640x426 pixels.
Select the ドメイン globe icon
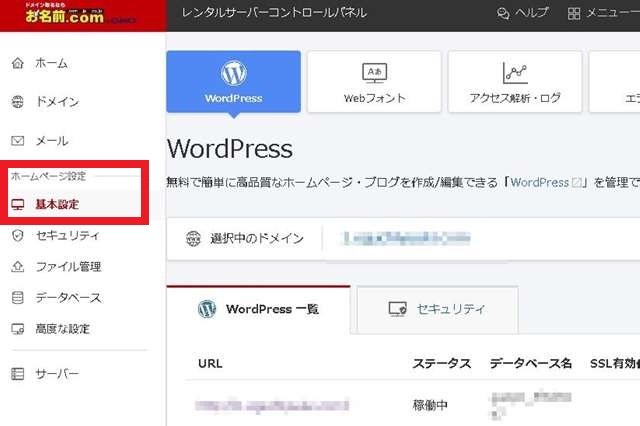[x=17, y=102]
